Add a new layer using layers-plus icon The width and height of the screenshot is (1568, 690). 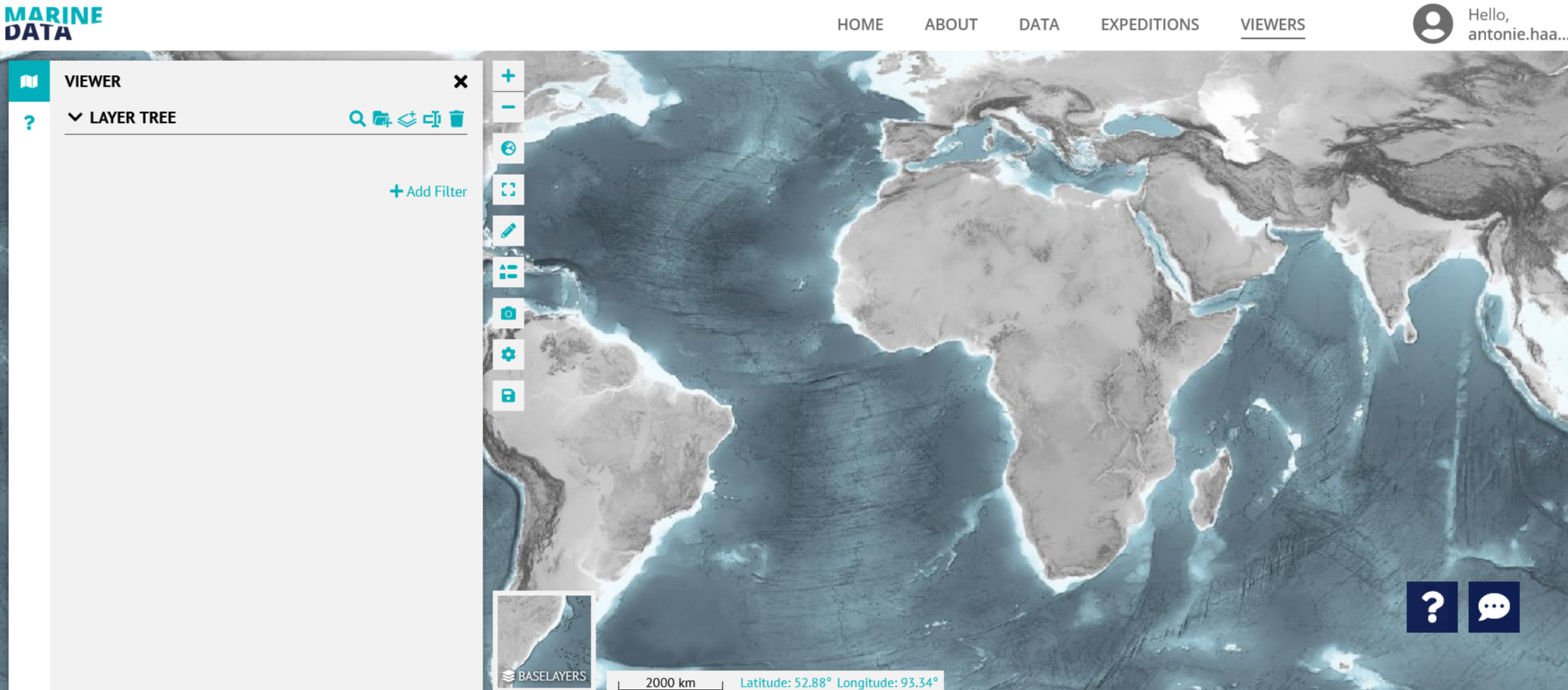tap(407, 119)
